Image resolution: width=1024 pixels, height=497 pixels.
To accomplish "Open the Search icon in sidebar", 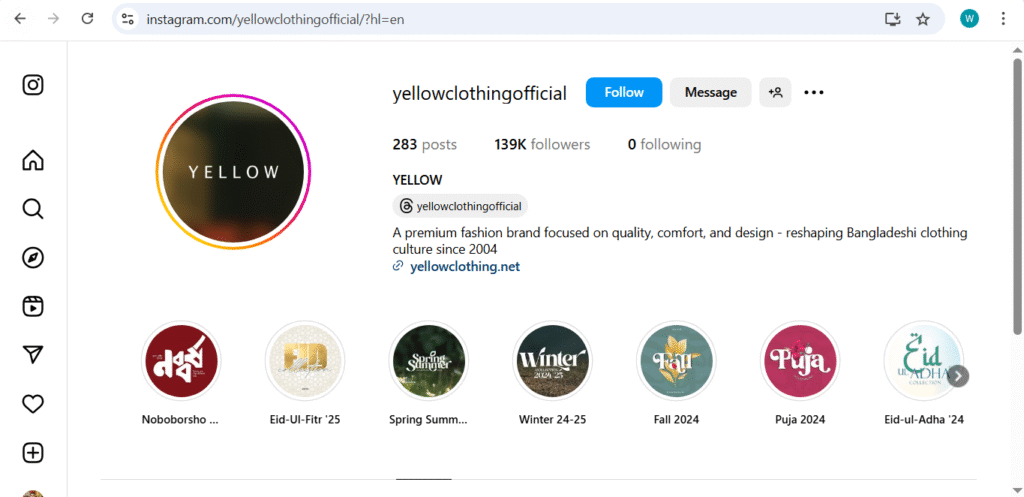I will point(33,209).
